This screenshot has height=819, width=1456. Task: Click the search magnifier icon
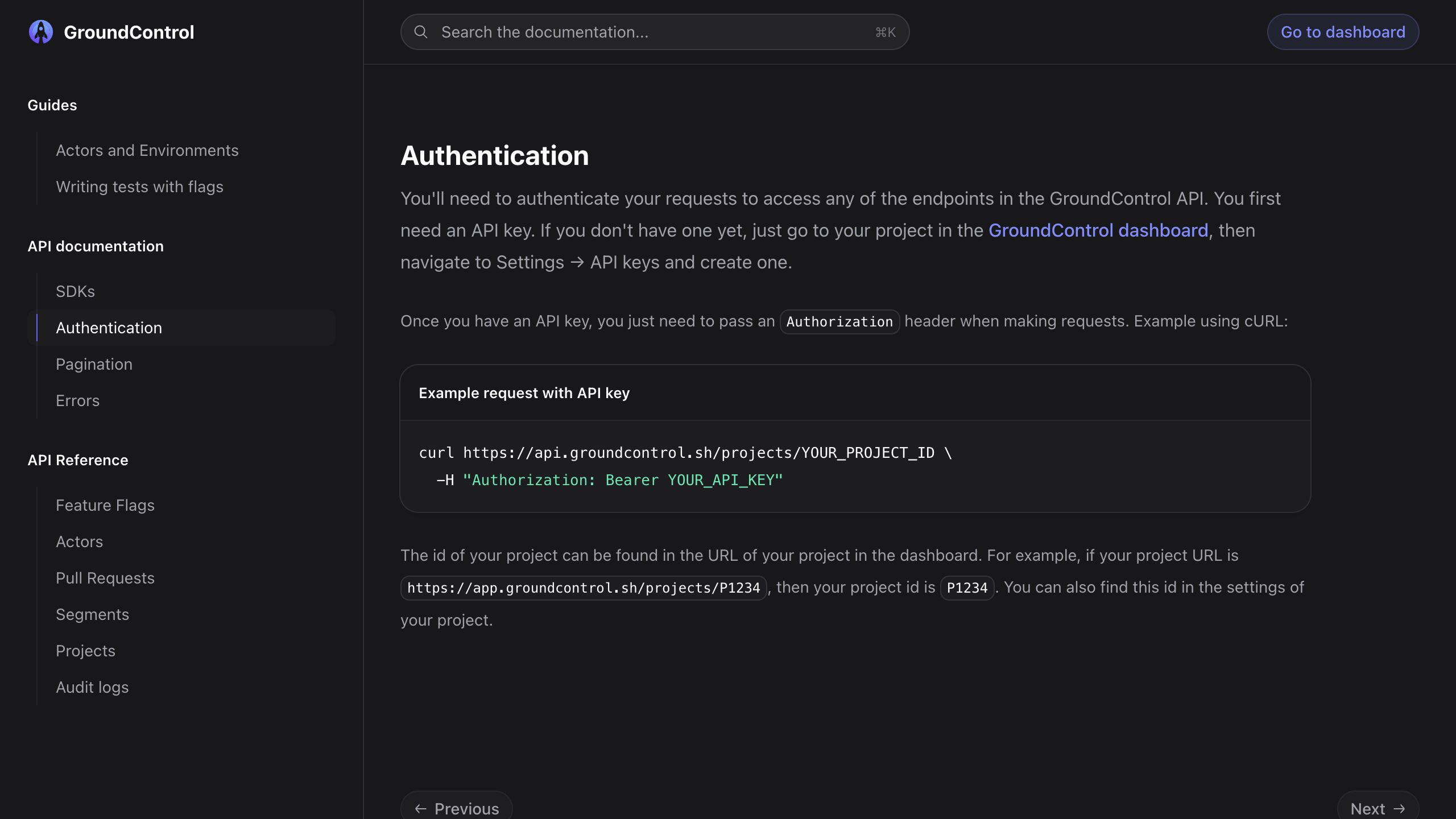[421, 32]
